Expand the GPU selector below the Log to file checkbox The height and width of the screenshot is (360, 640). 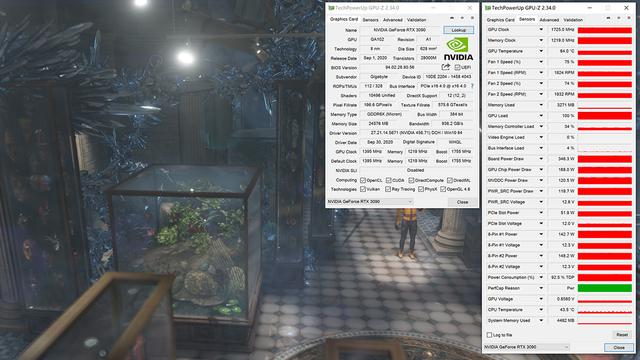pyautogui.click(x=527, y=347)
